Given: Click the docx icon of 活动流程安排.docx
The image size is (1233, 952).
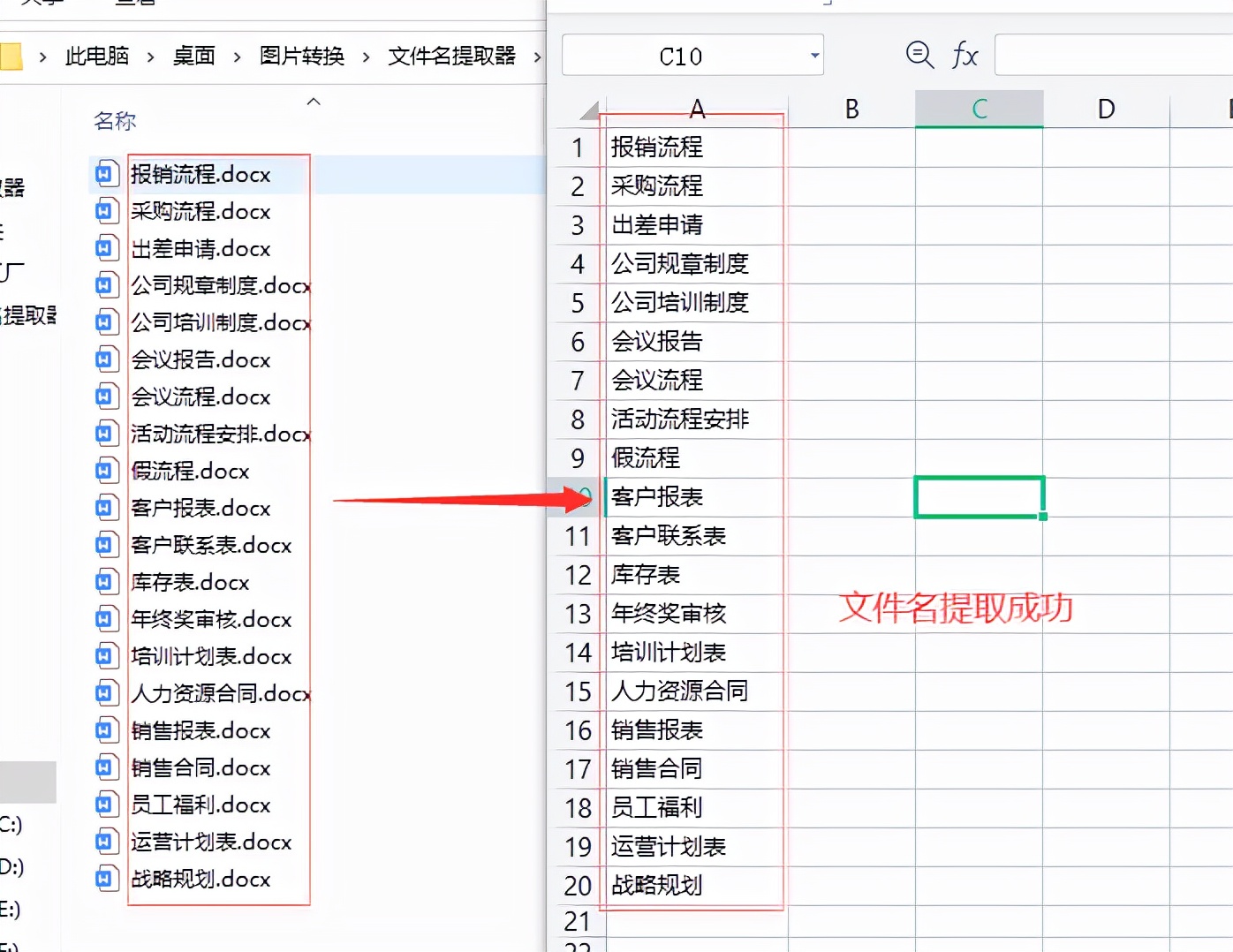Looking at the screenshot, I should (x=105, y=434).
